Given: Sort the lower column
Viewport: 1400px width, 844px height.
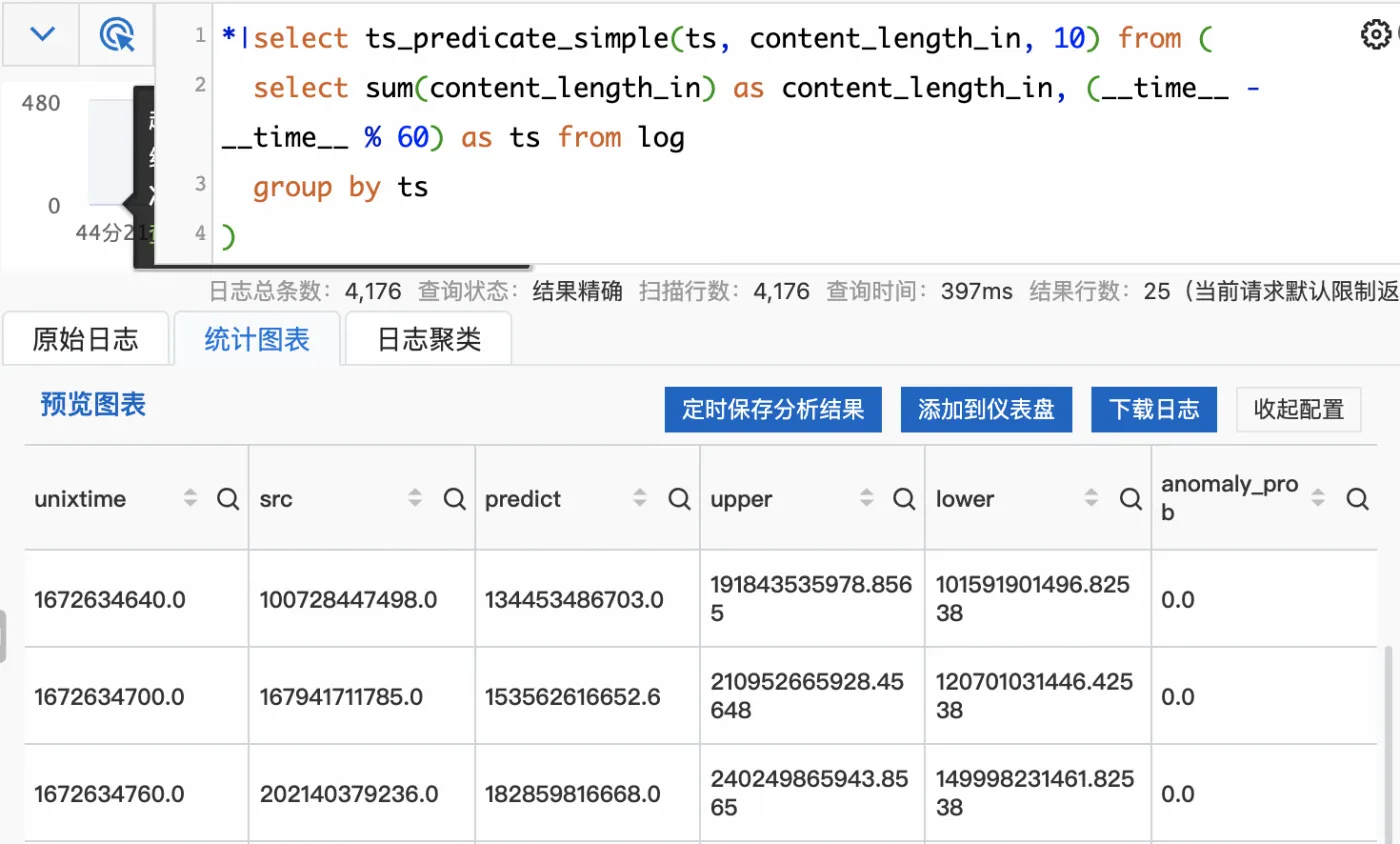Looking at the screenshot, I should (1093, 498).
